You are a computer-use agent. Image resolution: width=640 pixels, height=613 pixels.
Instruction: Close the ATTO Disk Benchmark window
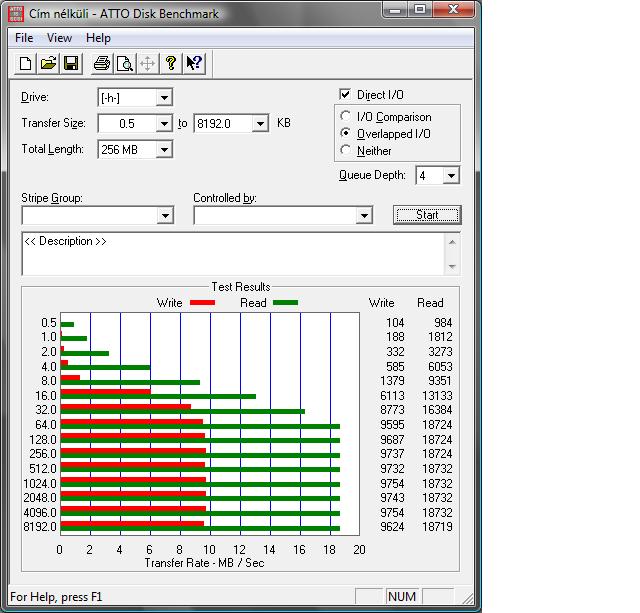coord(453,9)
